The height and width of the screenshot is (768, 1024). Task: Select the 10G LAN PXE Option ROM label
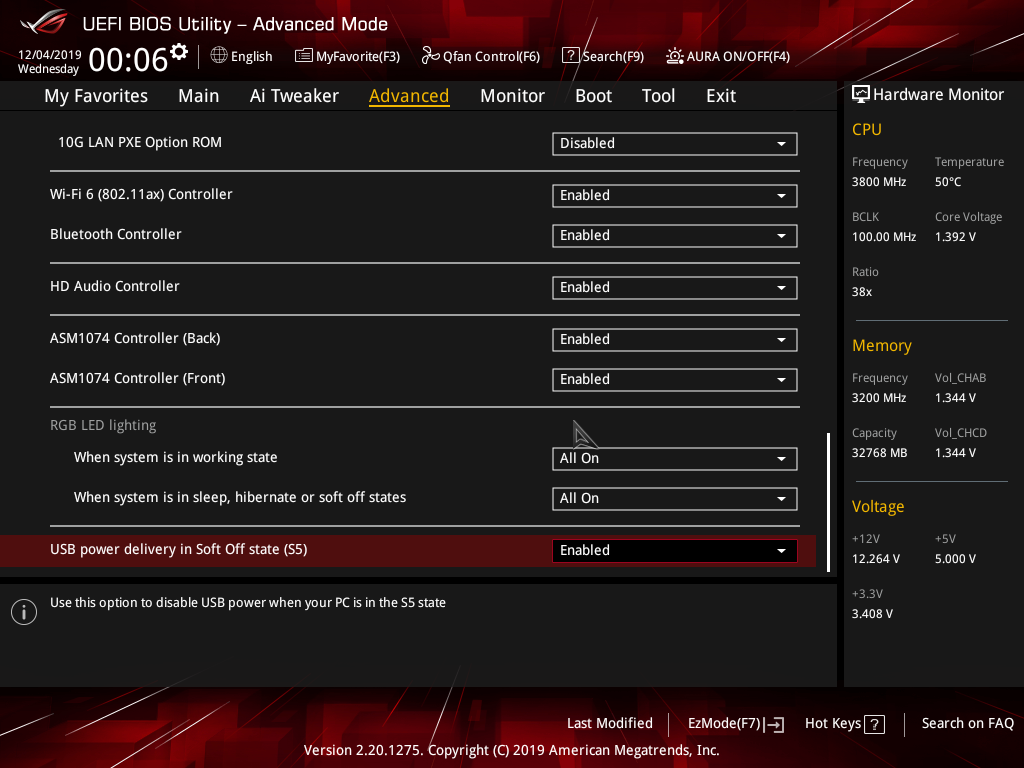pos(140,142)
